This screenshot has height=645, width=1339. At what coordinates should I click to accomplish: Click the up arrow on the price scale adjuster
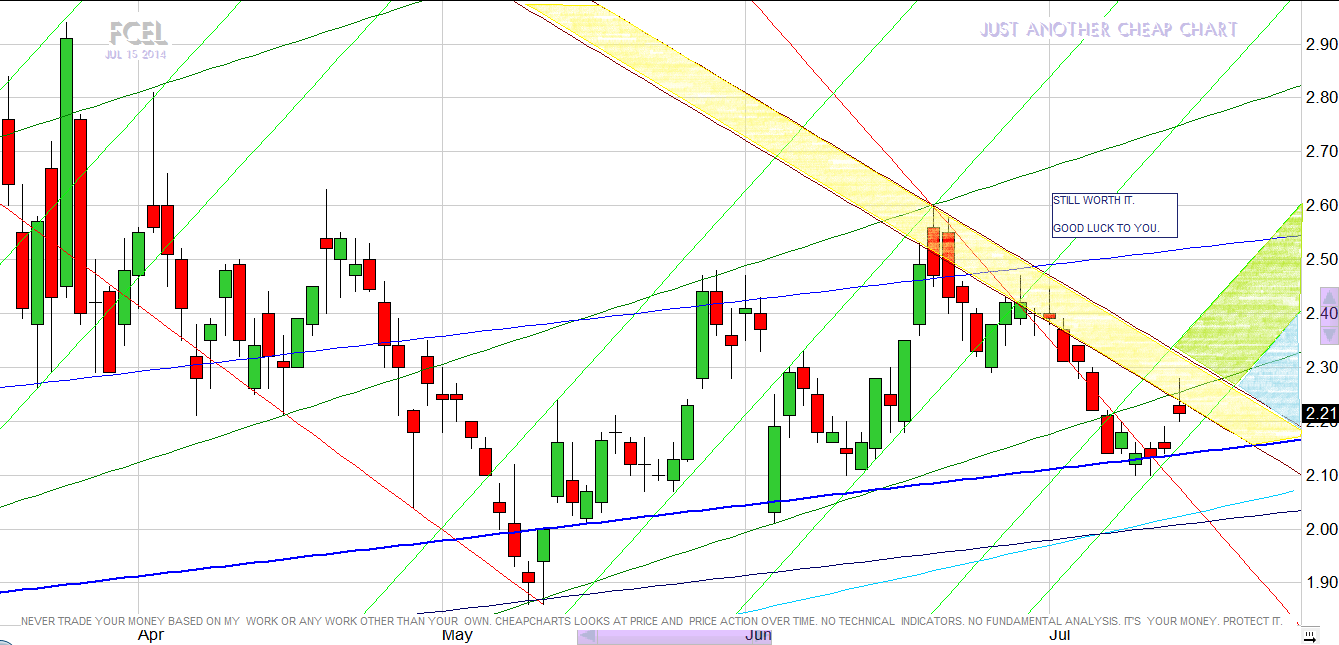[x=1329, y=297]
